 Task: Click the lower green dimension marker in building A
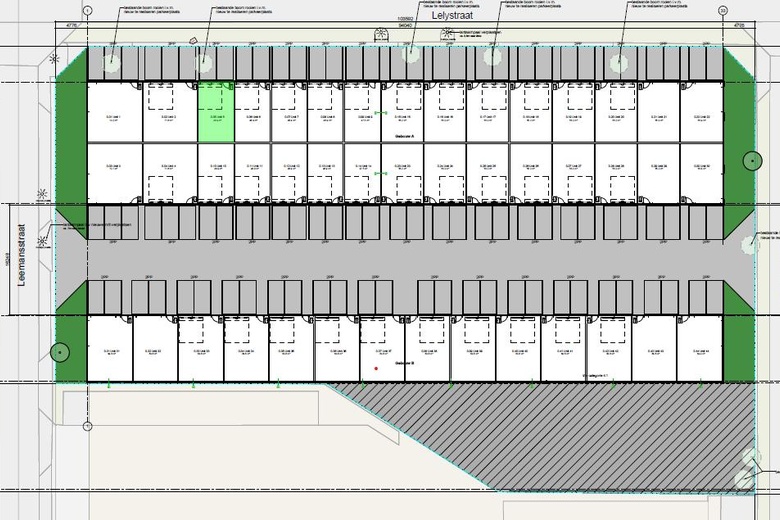click(x=381, y=173)
